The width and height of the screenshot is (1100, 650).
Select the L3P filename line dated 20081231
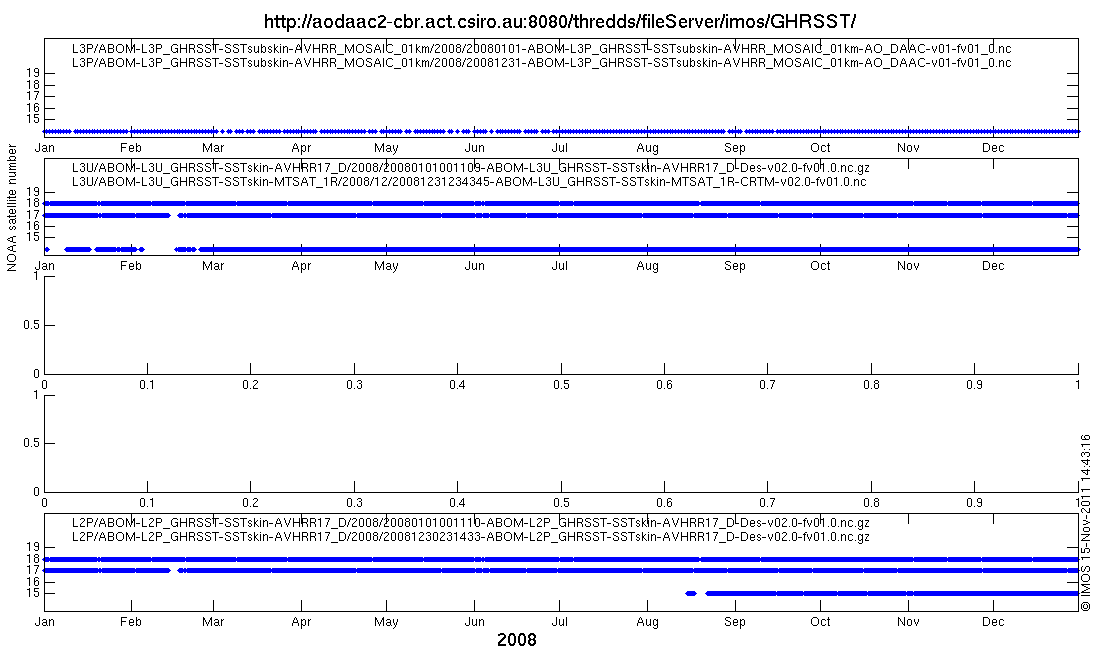pyautogui.click(x=542, y=62)
